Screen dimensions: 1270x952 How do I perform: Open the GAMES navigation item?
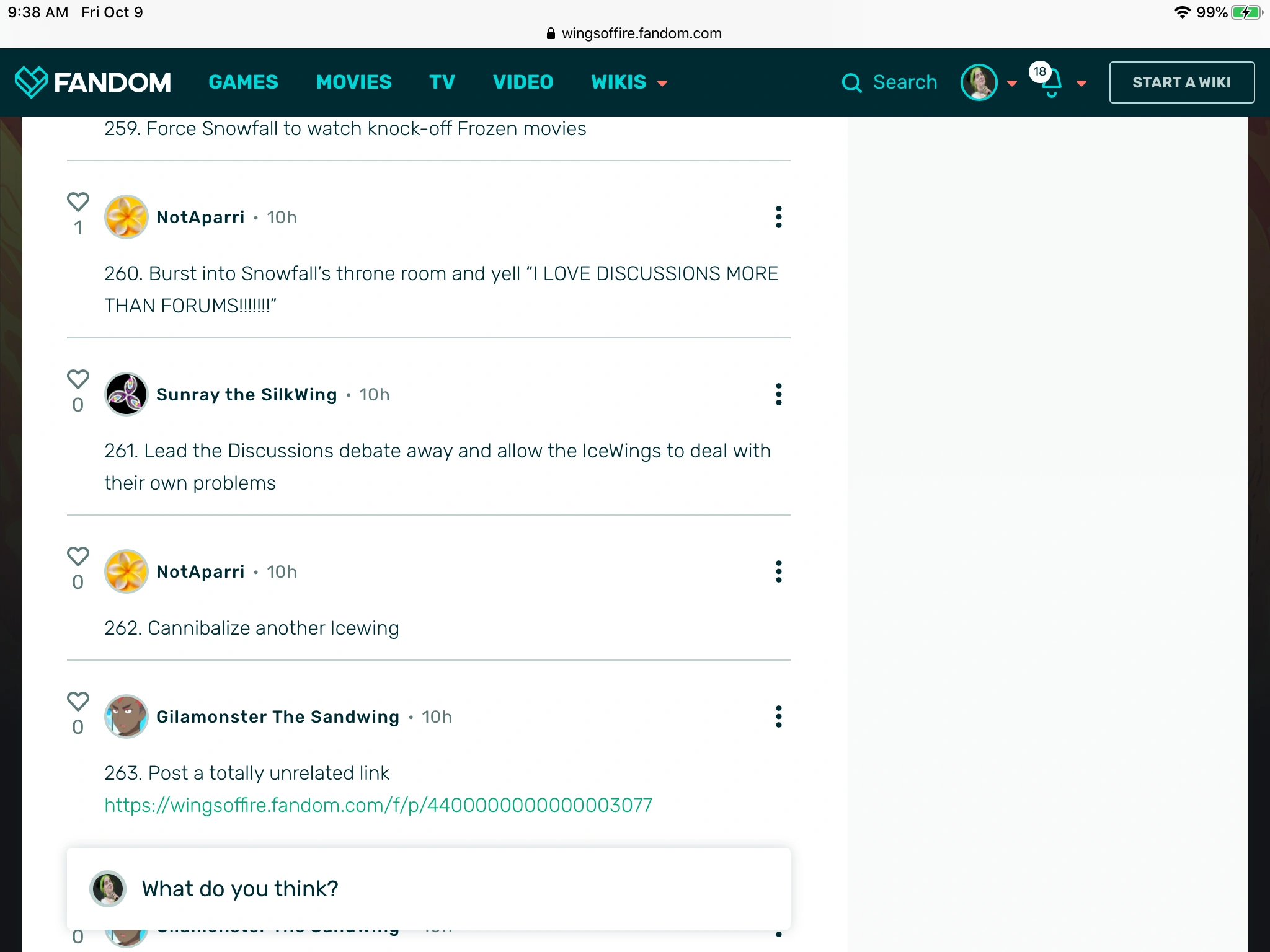tap(243, 82)
